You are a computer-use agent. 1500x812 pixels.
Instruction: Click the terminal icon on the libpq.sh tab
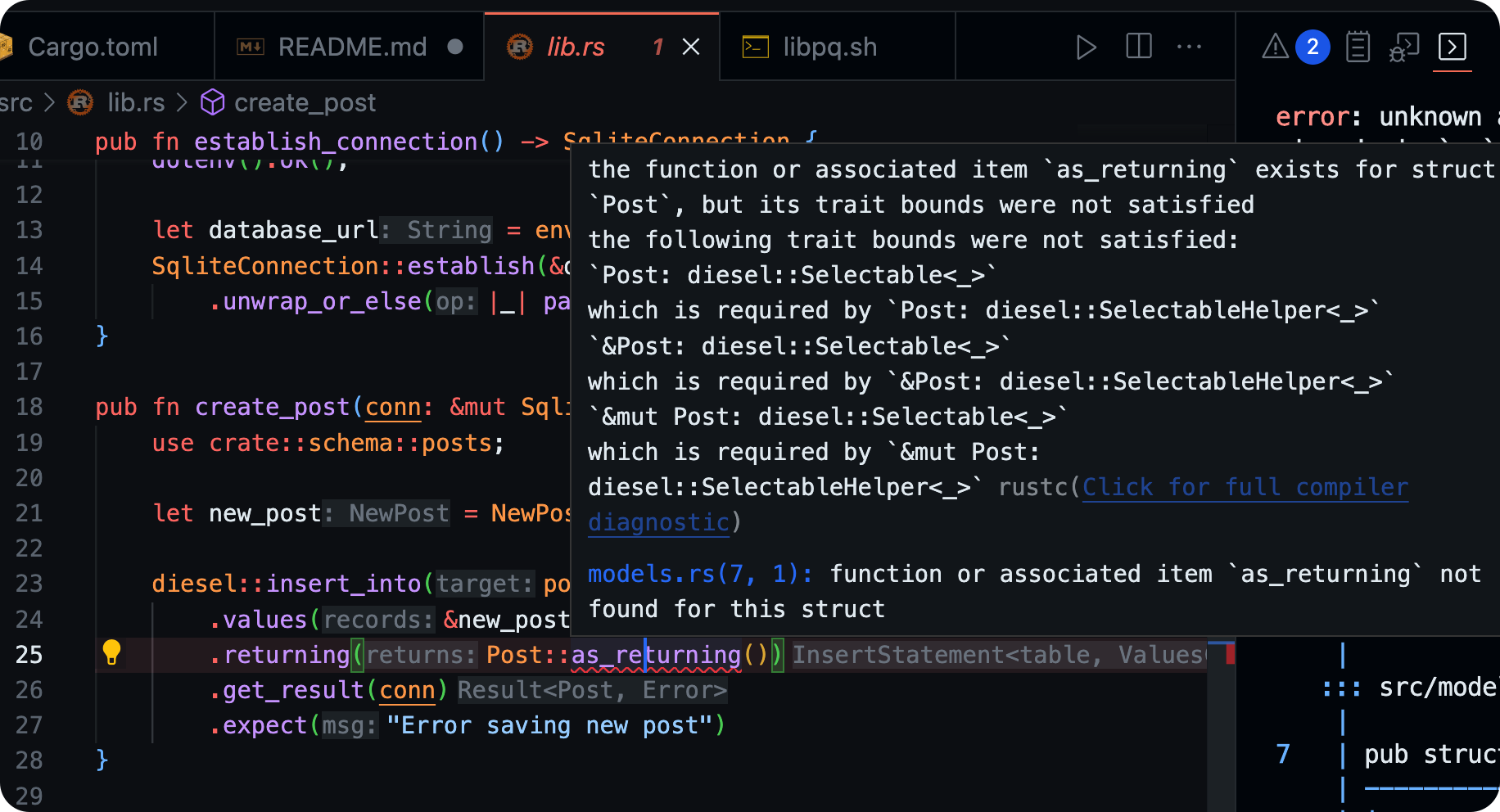pos(757,47)
